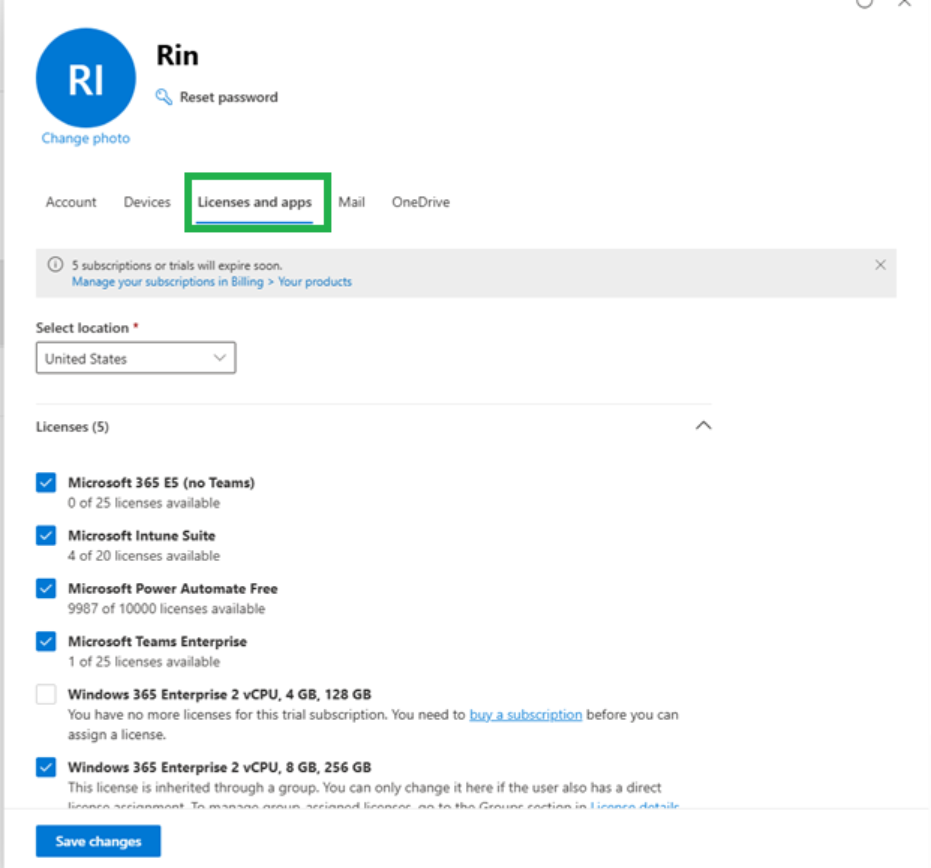Go to the OneDrive tab
The width and height of the screenshot is (931, 868).
(420, 202)
